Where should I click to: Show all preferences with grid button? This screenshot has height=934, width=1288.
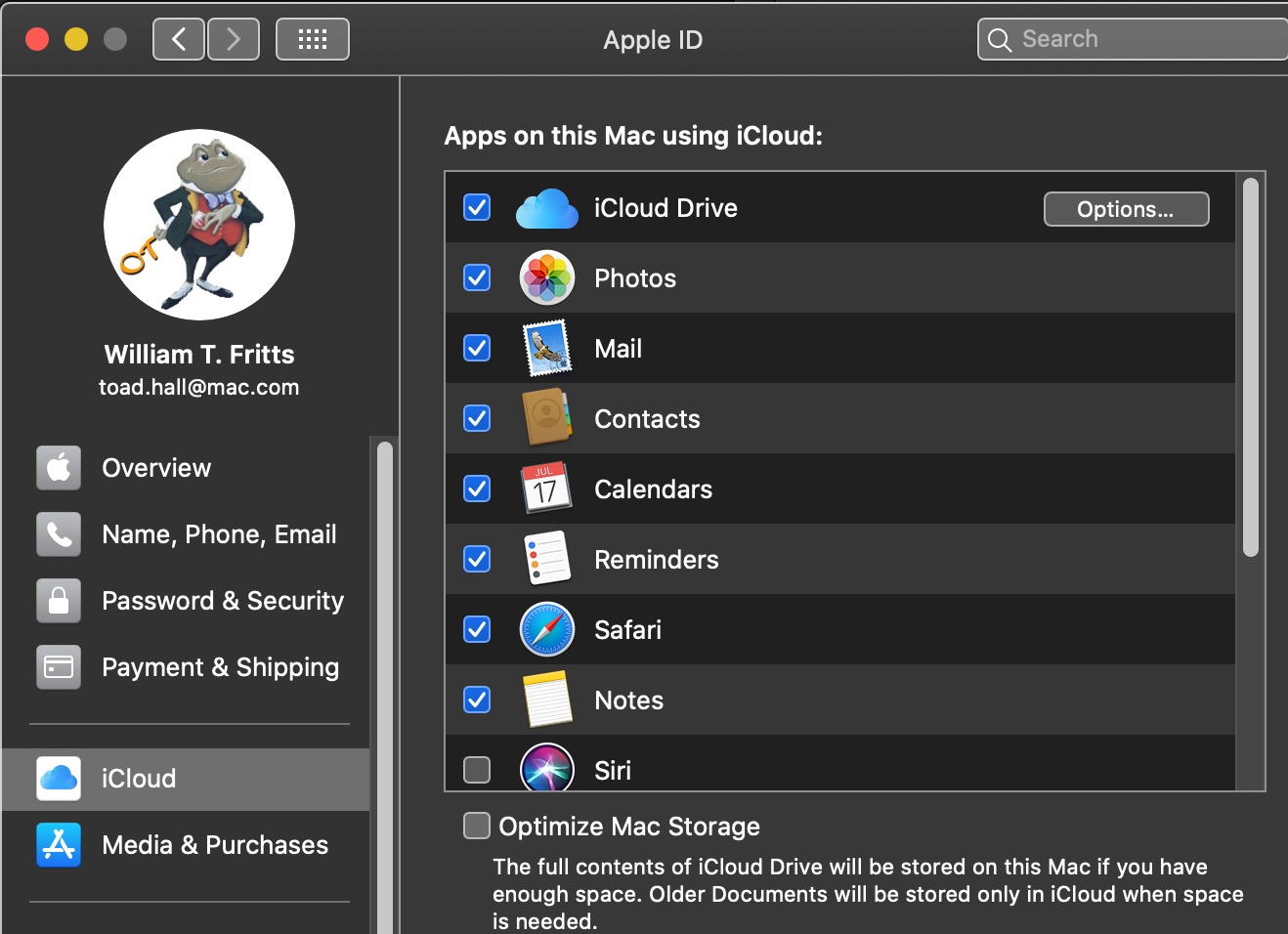313,39
